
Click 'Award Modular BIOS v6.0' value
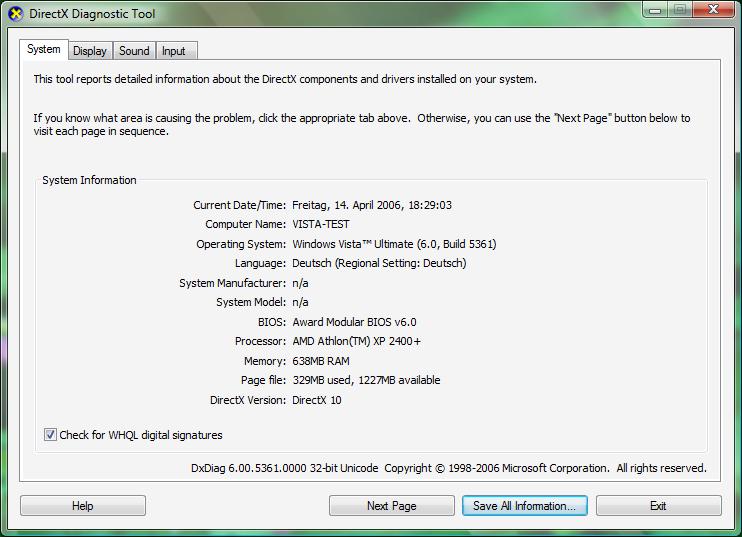tap(354, 322)
